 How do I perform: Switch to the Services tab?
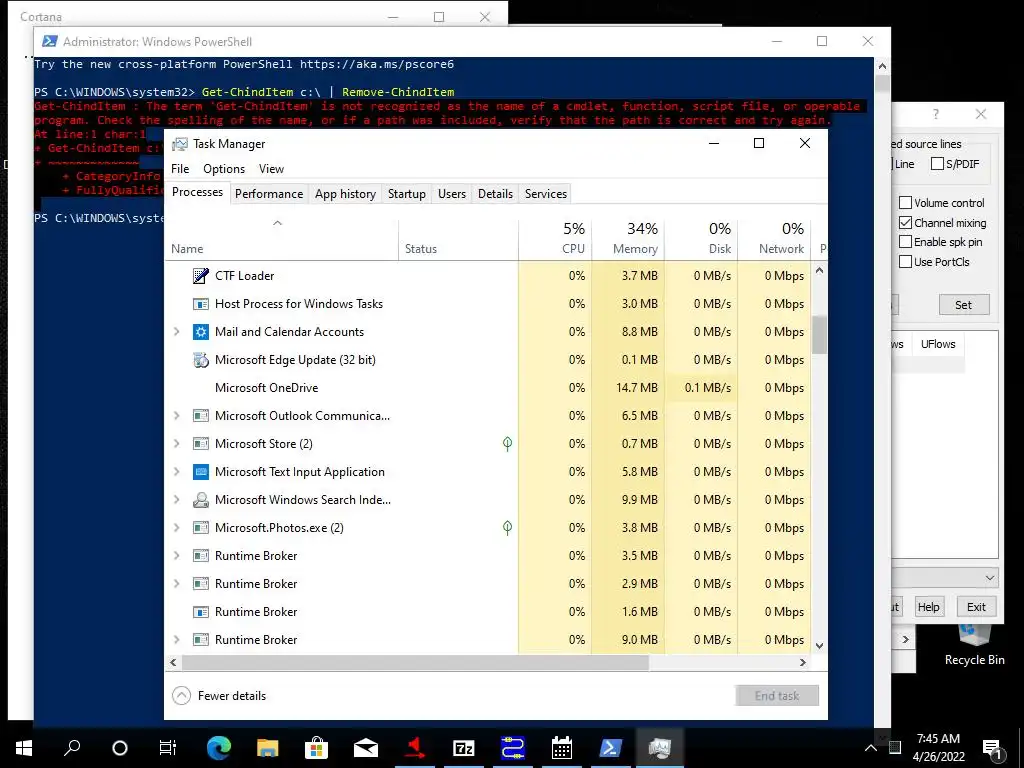point(546,194)
